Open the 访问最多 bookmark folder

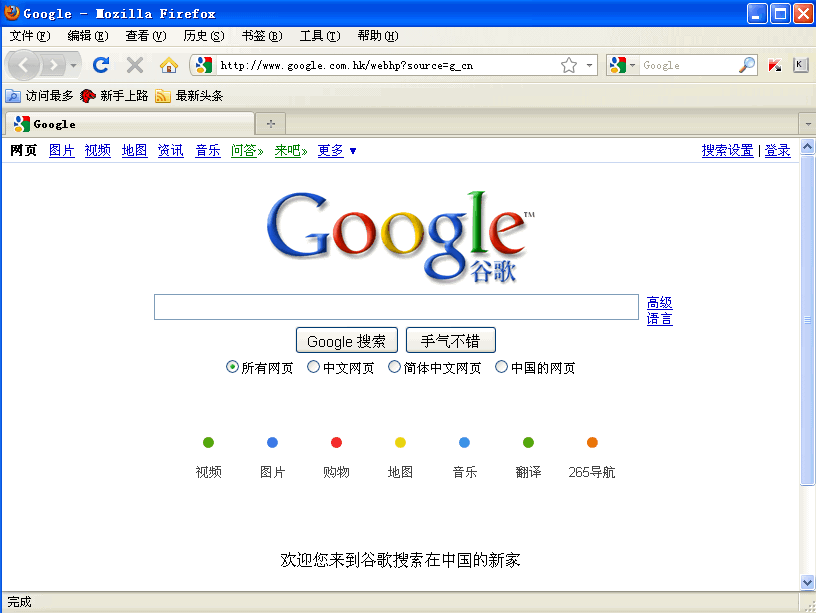click(x=40, y=96)
